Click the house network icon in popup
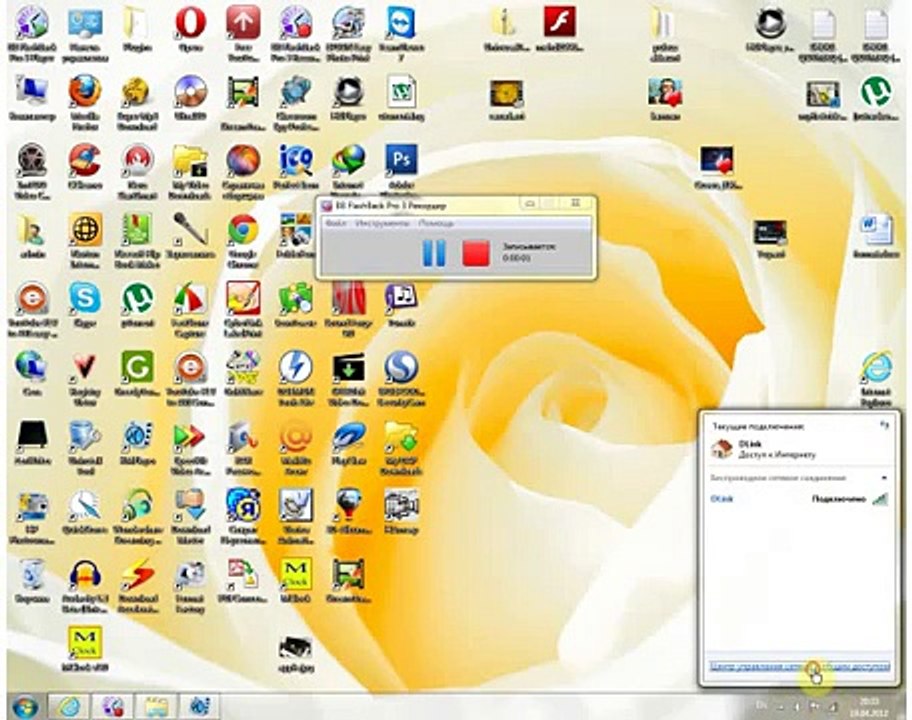Image resolution: width=912 pixels, height=720 pixels. coord(721,449)
